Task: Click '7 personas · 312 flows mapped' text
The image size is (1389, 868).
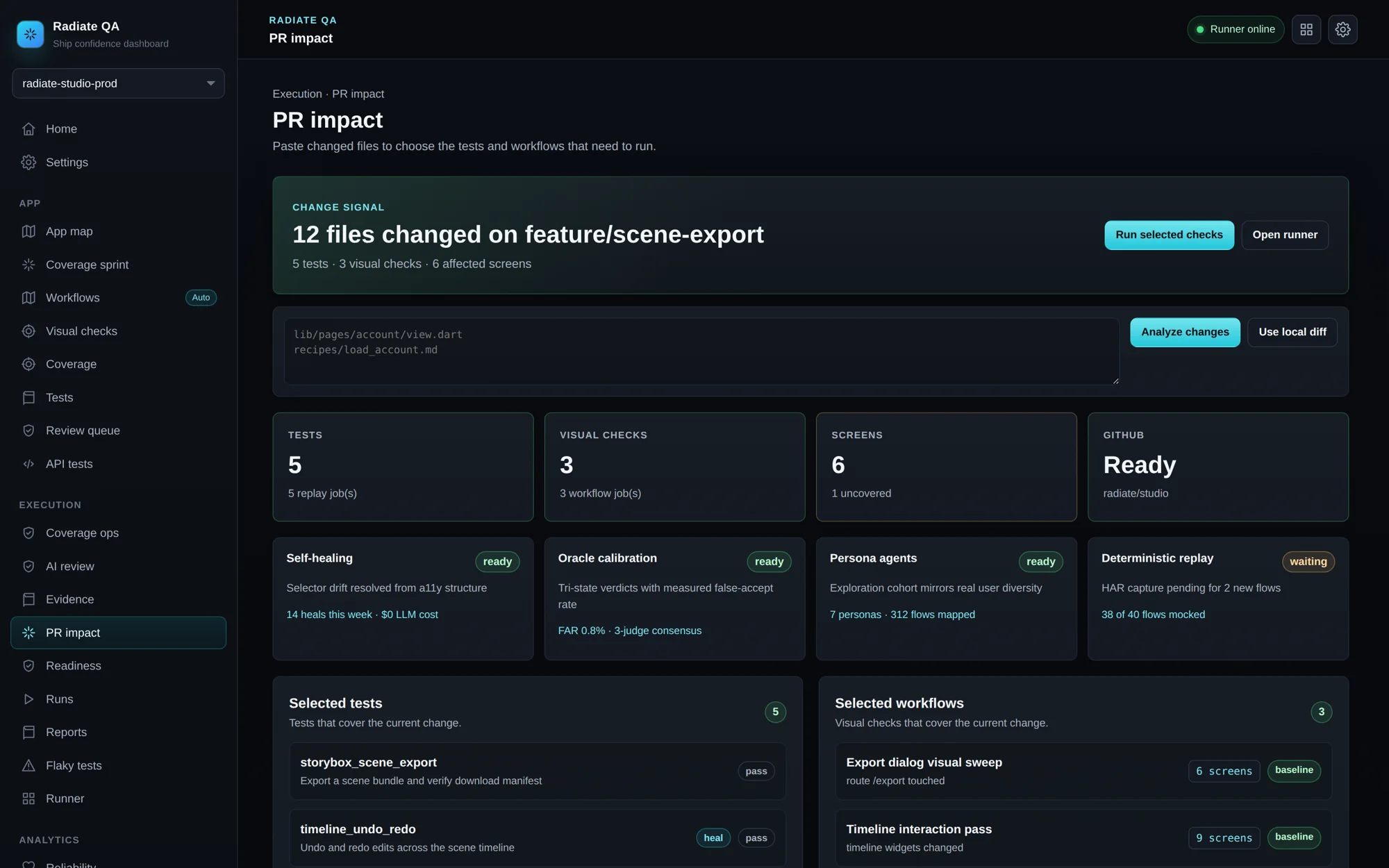Action: coord(902,615)
